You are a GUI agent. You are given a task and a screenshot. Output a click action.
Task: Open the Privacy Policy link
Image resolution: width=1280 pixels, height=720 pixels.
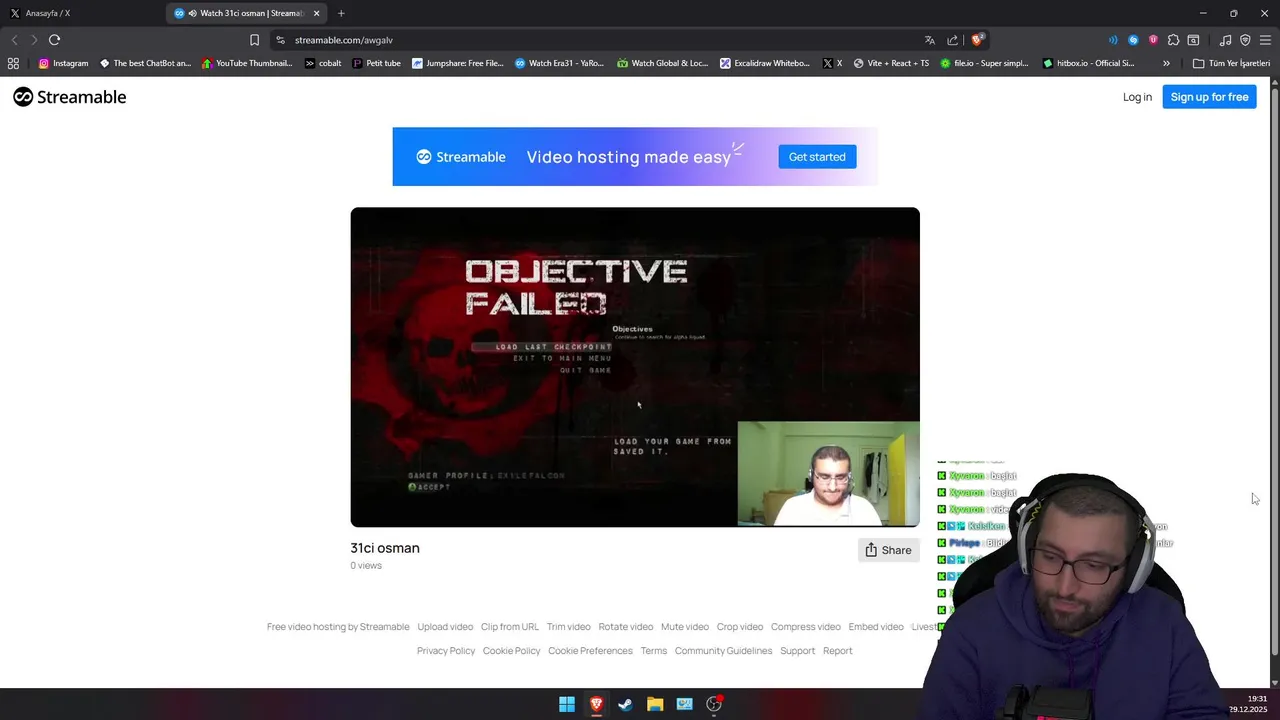(446, 651)
